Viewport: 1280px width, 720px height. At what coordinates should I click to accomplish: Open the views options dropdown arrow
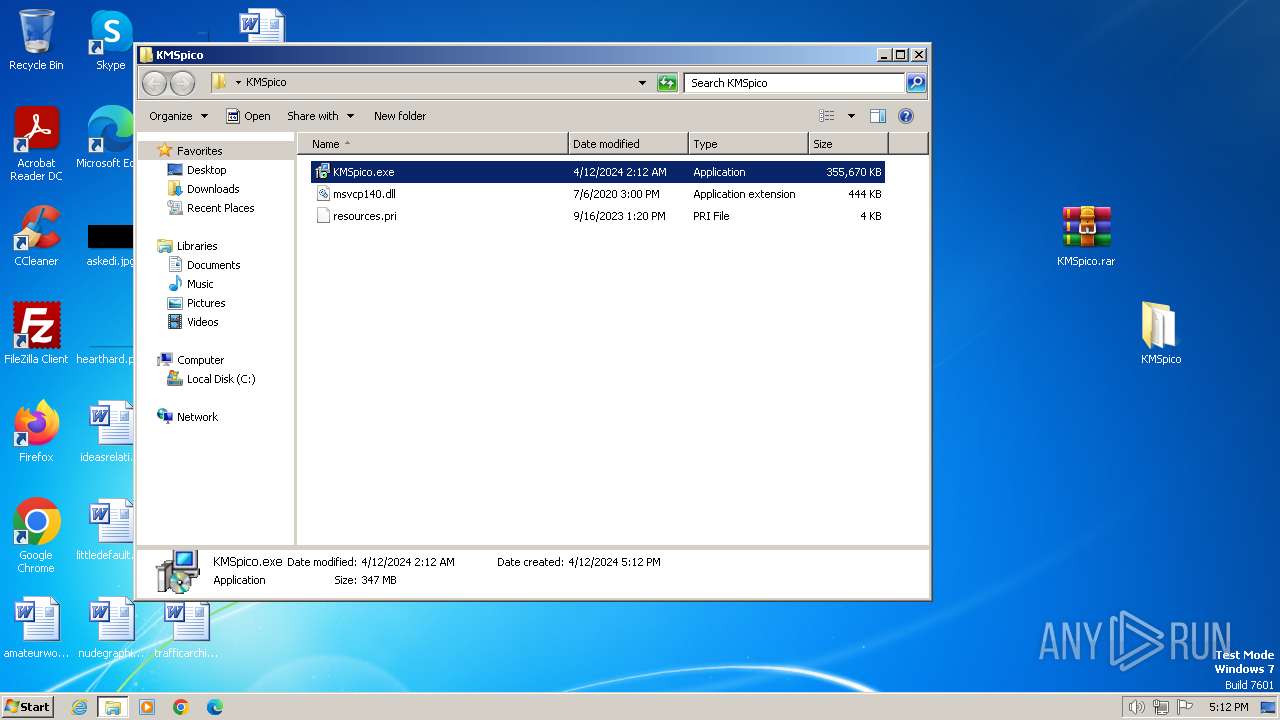851,116
